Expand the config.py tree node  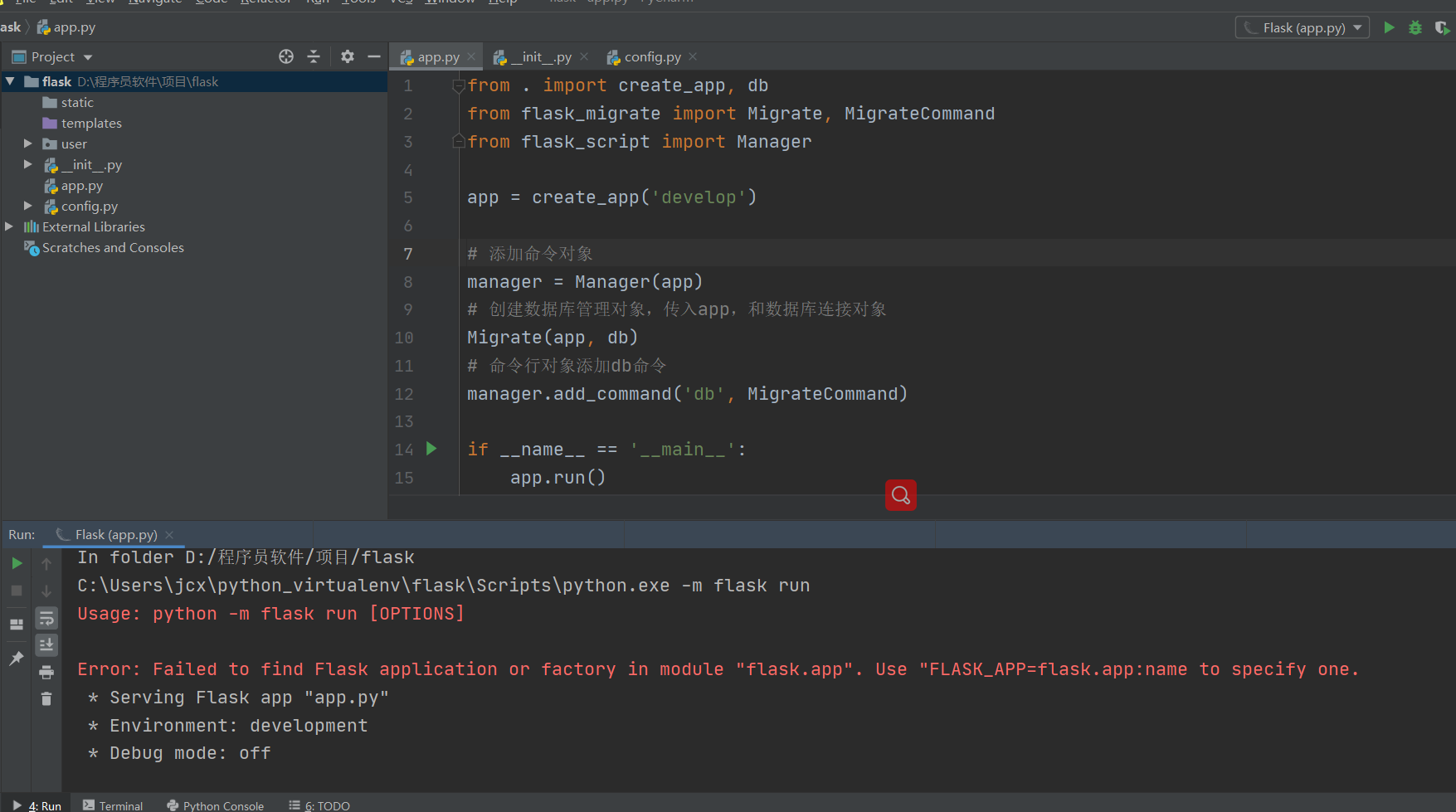click(27, 206)
